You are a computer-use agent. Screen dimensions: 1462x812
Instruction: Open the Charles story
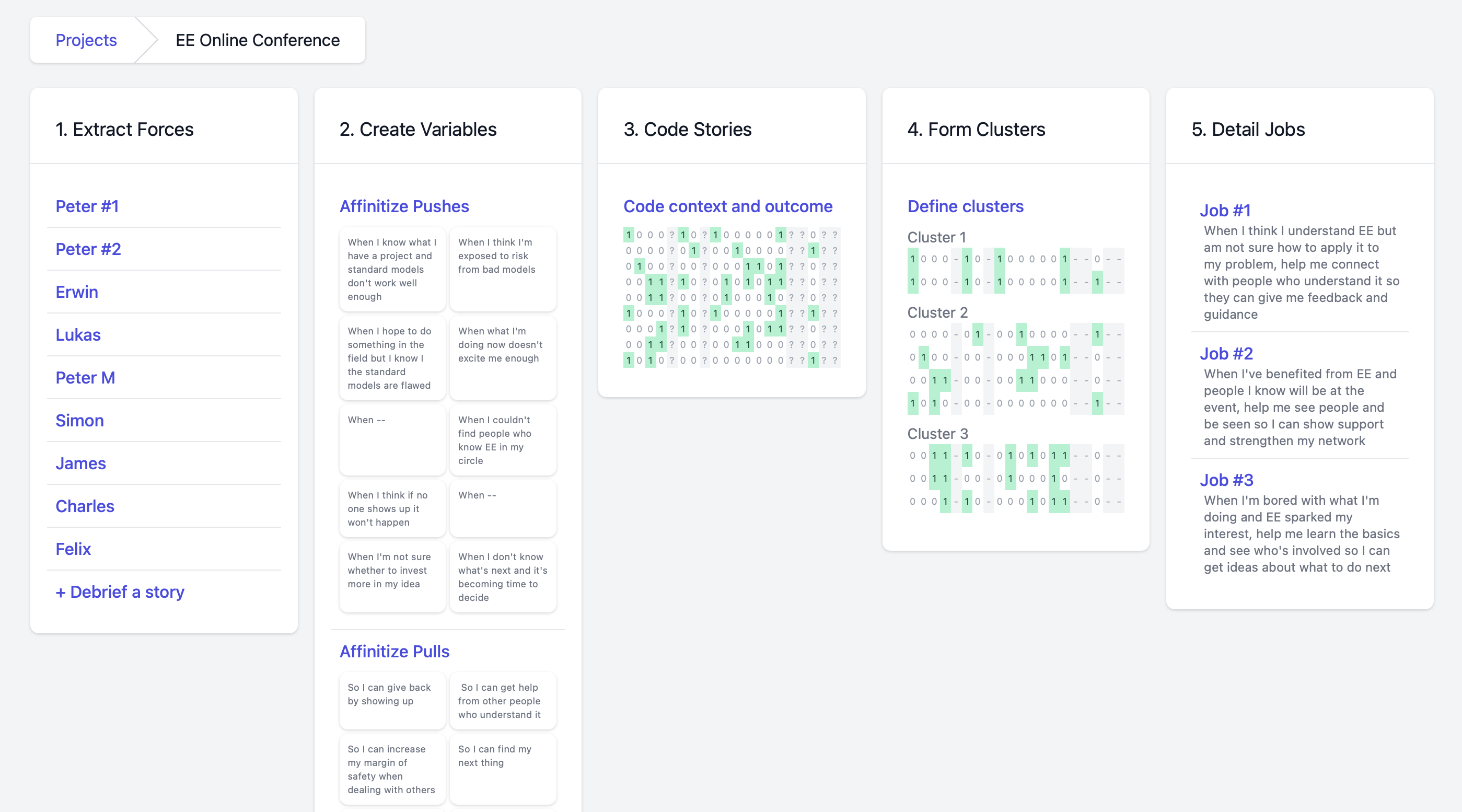tap(85, 506)
